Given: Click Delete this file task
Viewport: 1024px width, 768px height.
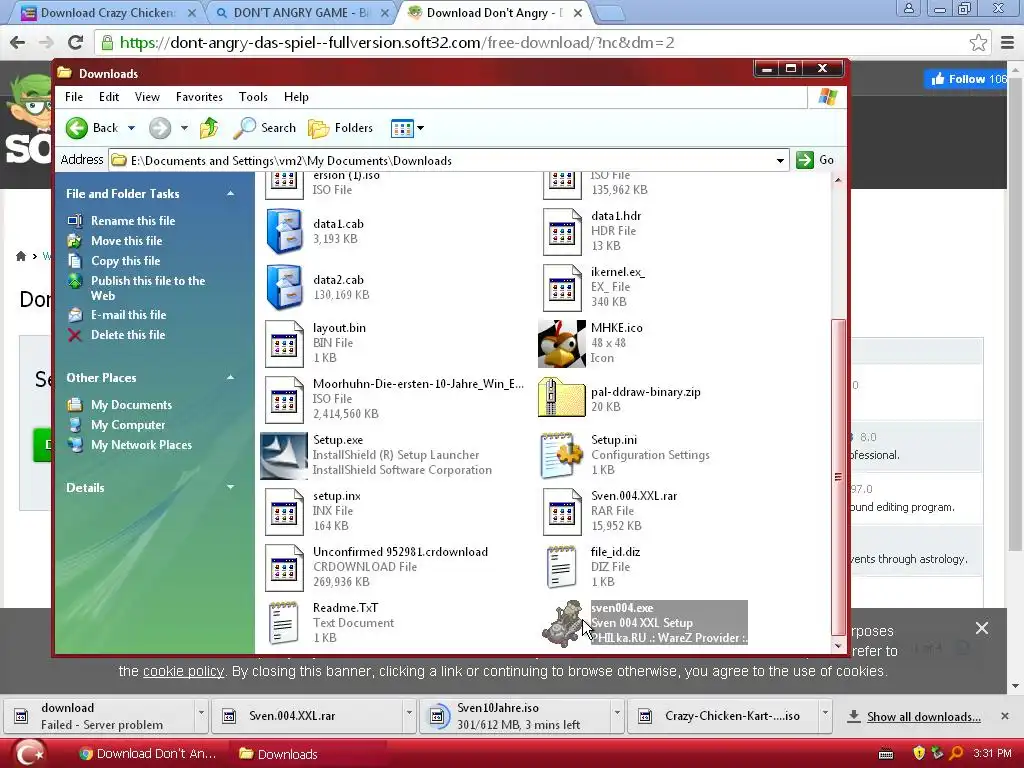Looking at the screenshot, I should [x=128, y=335].
